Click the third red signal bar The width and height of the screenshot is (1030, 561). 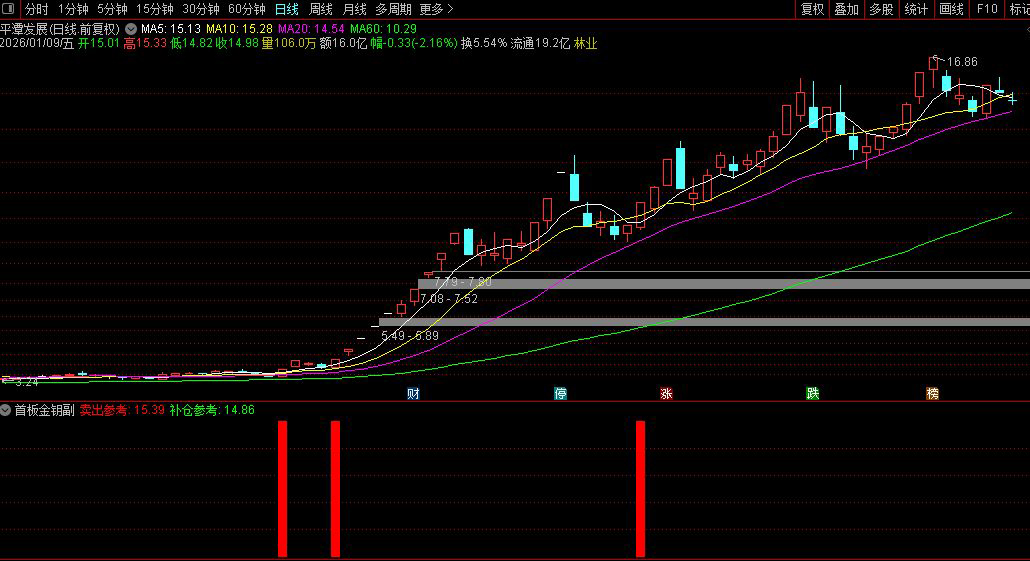[x=640, y=489]
